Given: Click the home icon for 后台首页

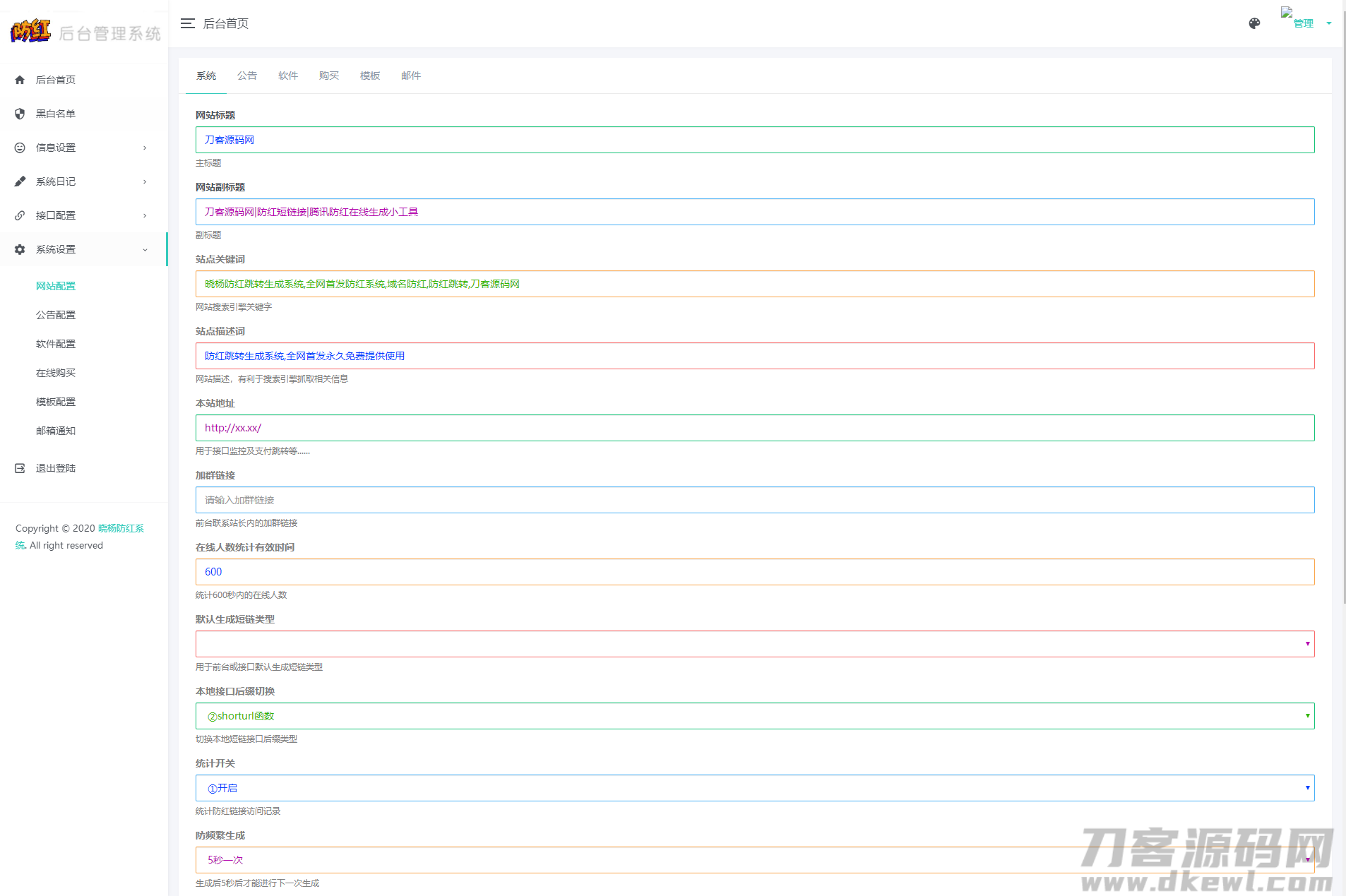Looking at the screenshot, I should (x=20, y=80).
